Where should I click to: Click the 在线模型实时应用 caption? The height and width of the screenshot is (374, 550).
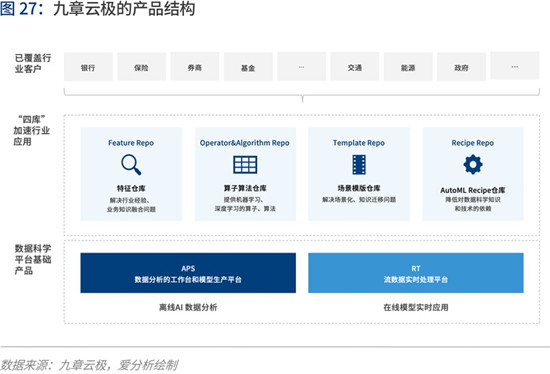point(416,307)
